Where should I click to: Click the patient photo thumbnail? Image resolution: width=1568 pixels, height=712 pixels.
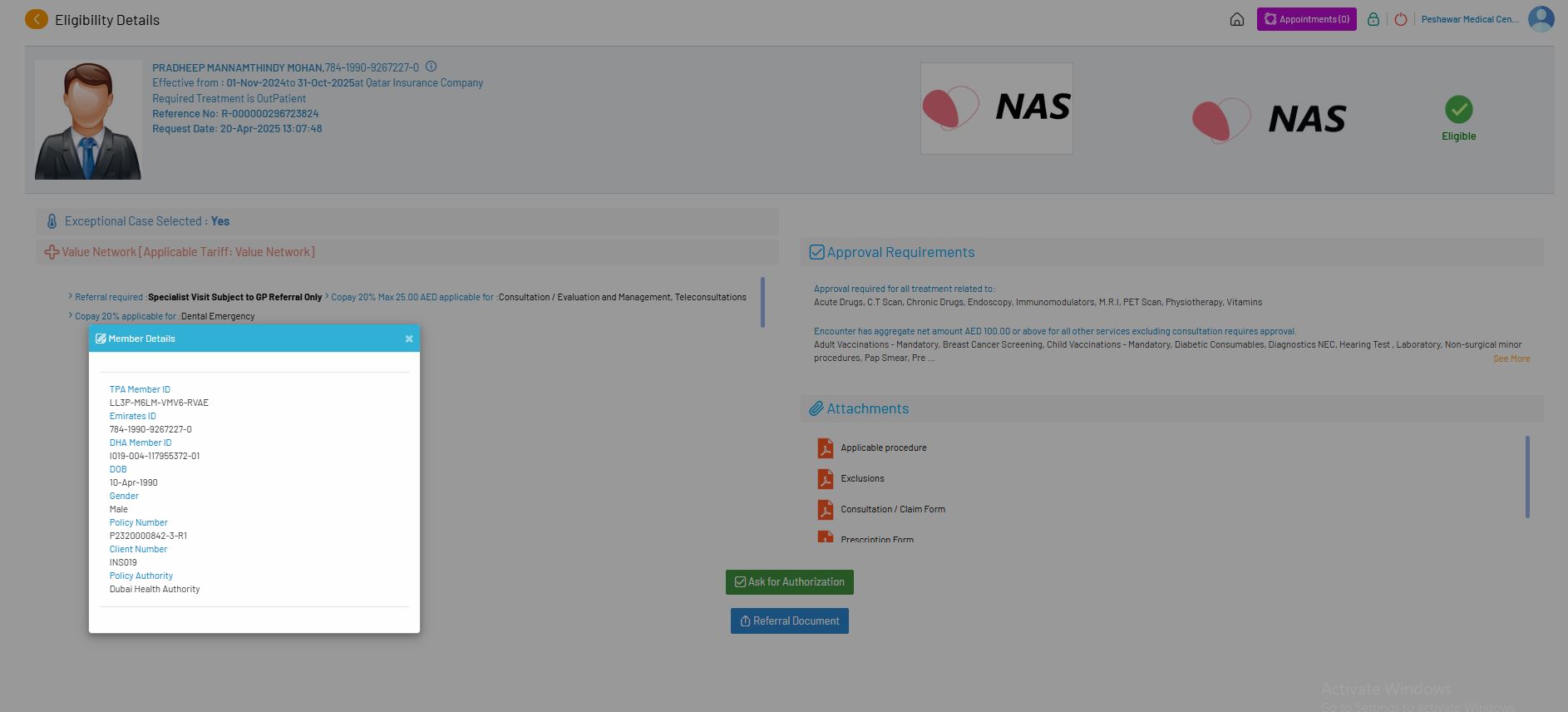click(88, 120)
